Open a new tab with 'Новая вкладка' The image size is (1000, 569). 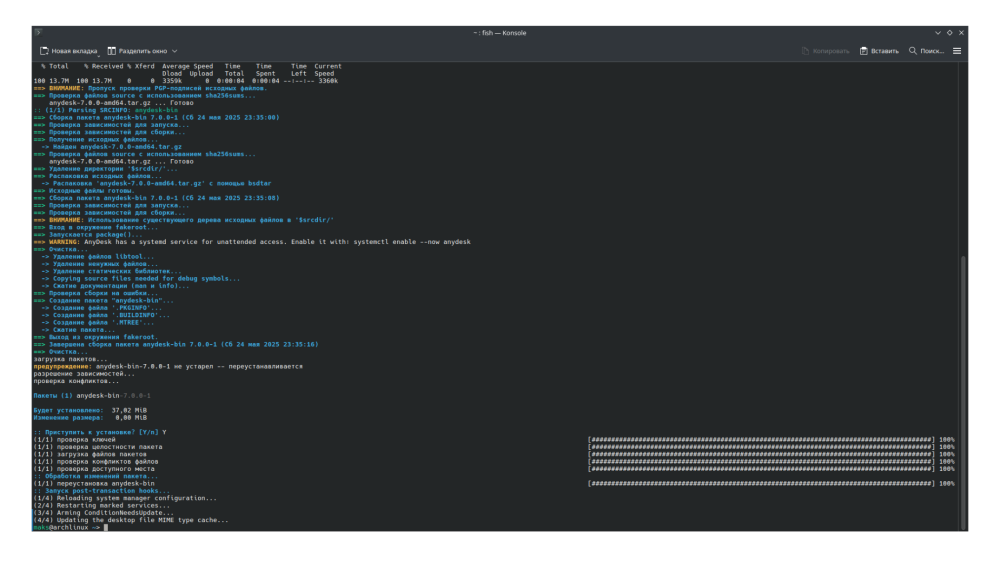[x=68, y=51]
